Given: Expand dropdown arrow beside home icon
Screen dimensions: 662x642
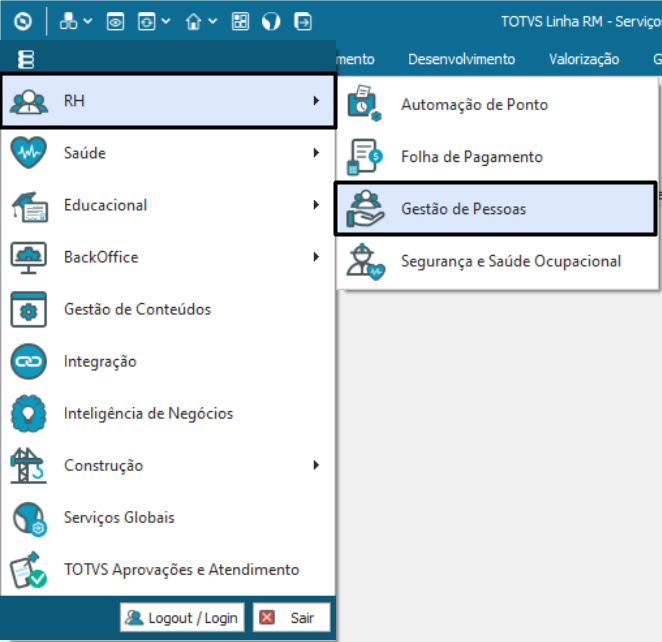Looking at the screenshot, I should (x=213, y=21).
